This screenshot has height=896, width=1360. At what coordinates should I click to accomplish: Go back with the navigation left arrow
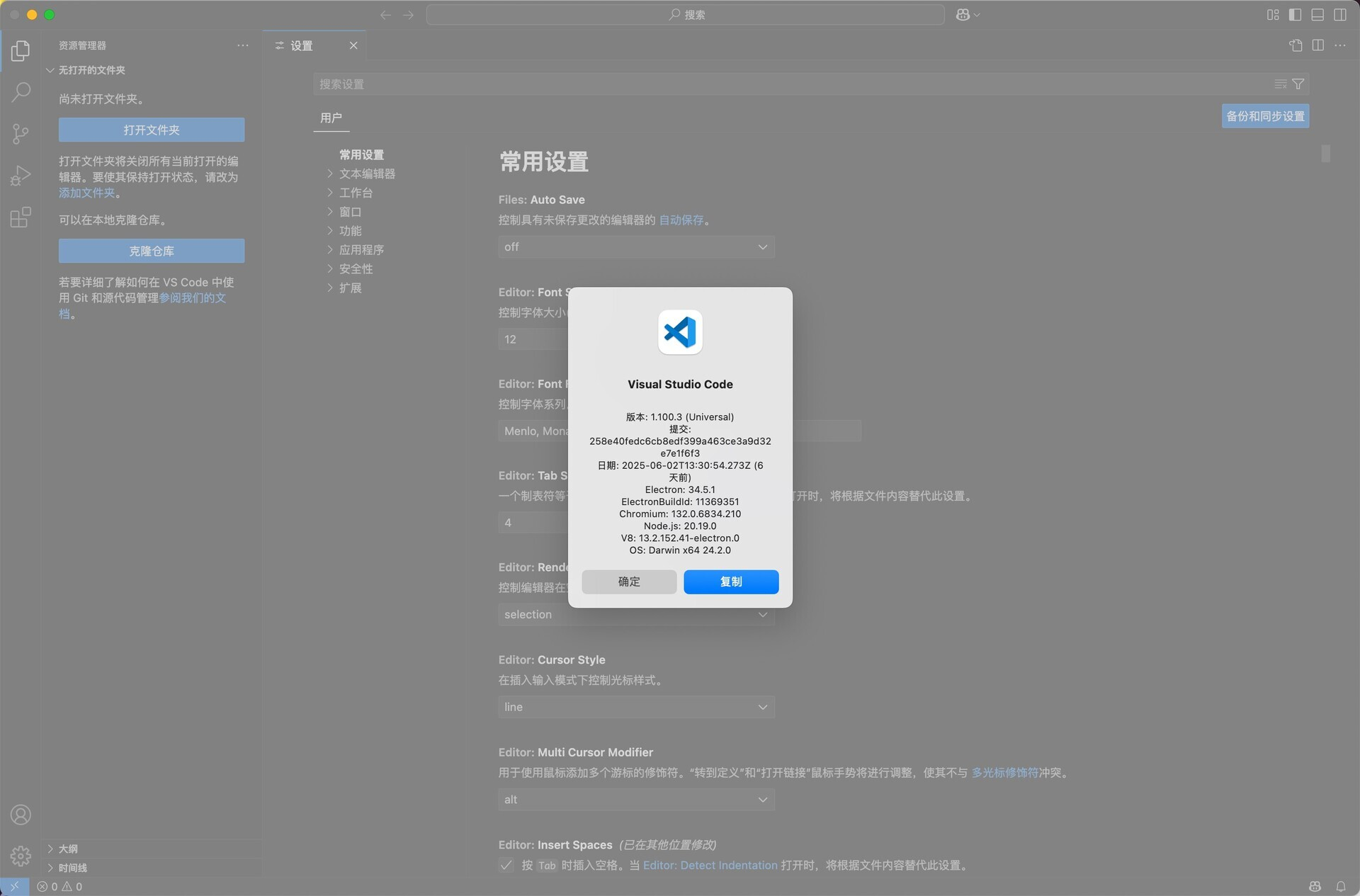point(385,15)
